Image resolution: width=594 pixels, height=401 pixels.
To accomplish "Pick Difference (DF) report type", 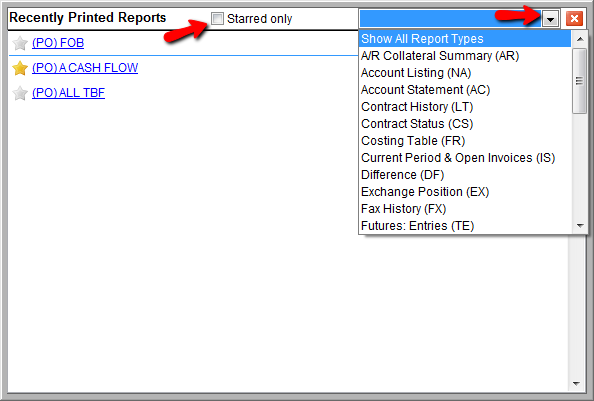I will pyautogui.click(x=465, y=175).
